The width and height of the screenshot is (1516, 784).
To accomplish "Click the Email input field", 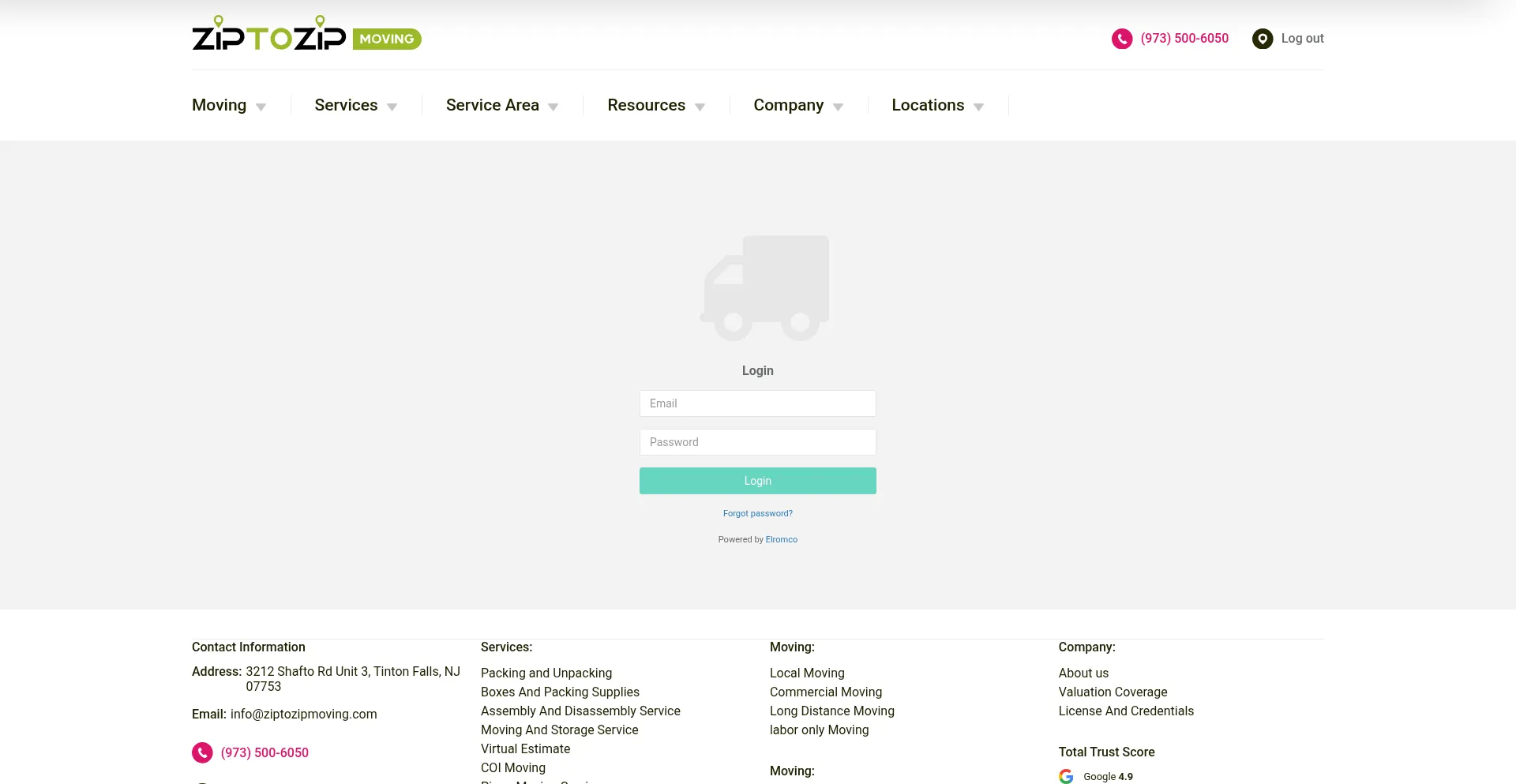I will pos(758,403).
